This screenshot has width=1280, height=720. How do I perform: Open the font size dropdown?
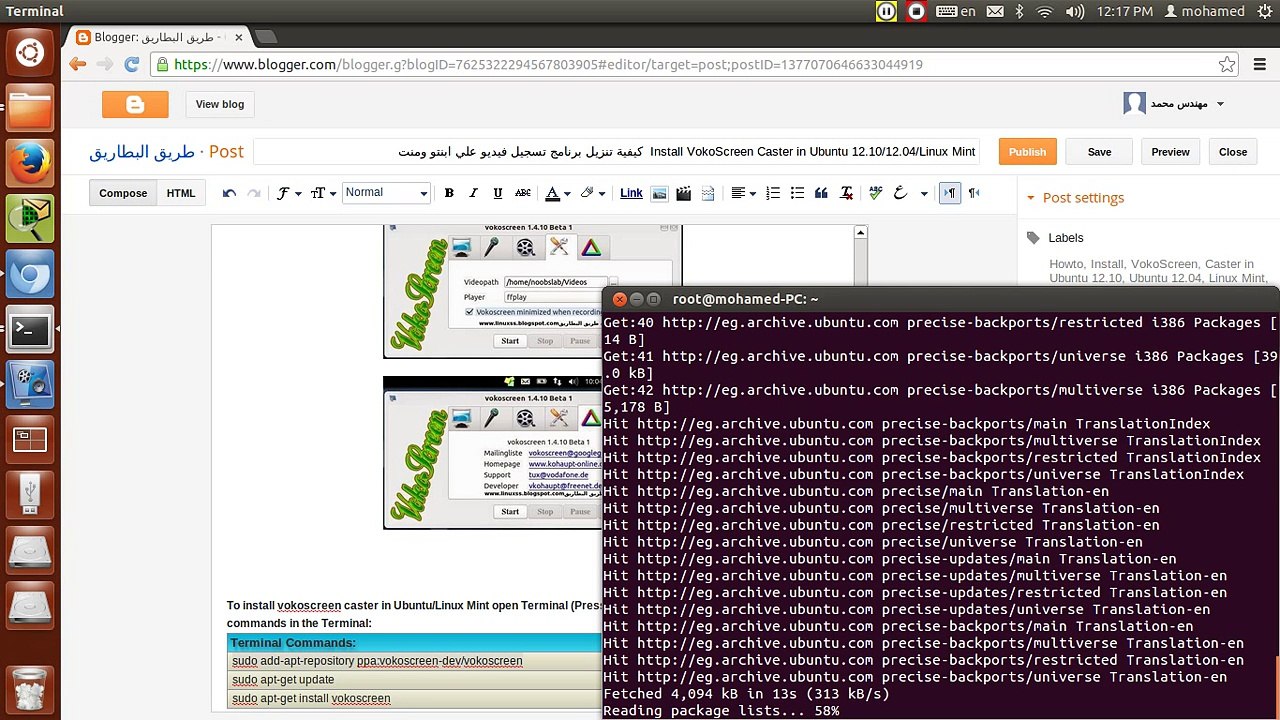click(322, 193)
